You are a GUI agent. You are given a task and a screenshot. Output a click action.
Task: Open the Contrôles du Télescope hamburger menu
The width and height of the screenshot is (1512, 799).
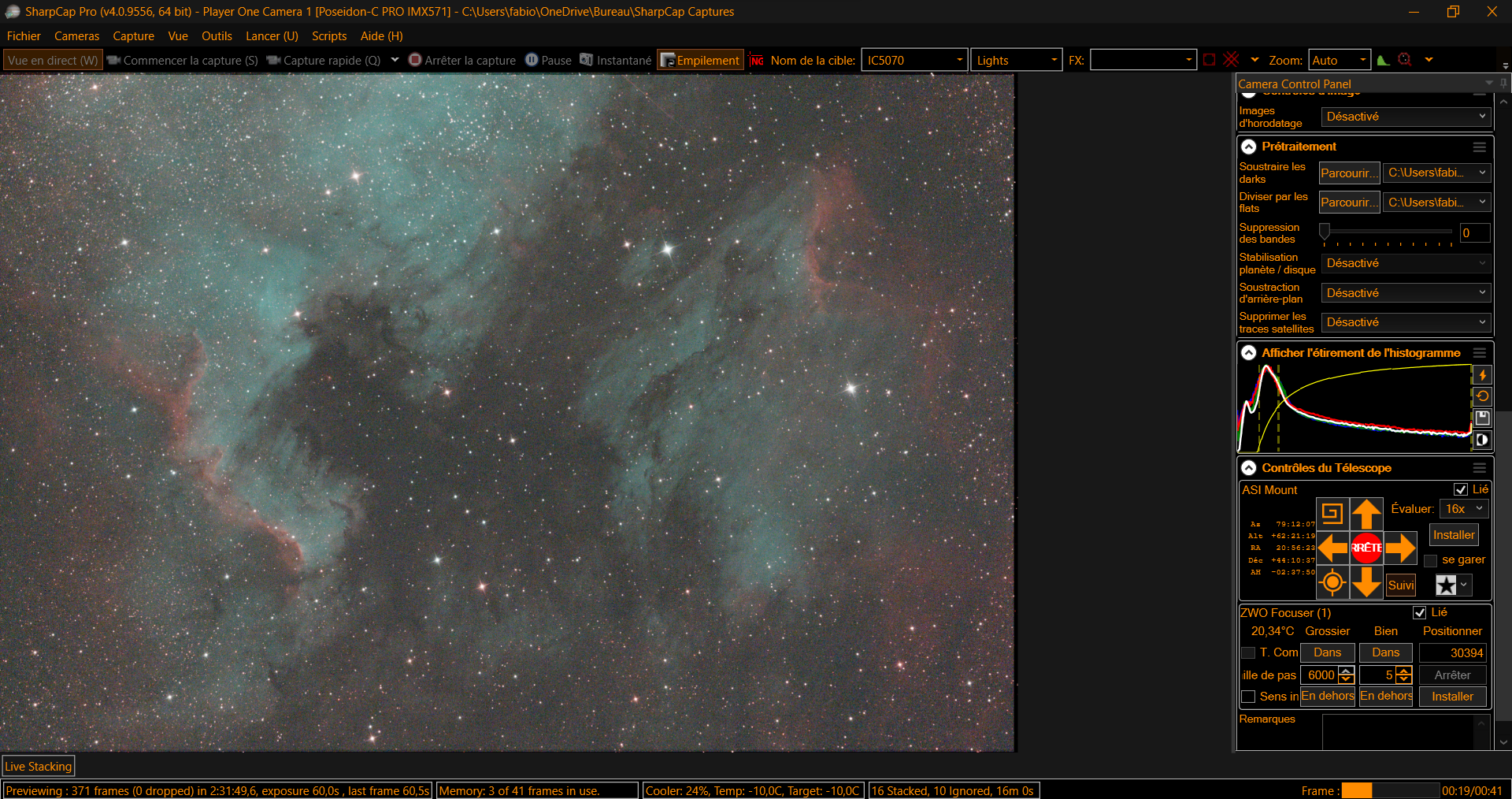point(1480,468)
